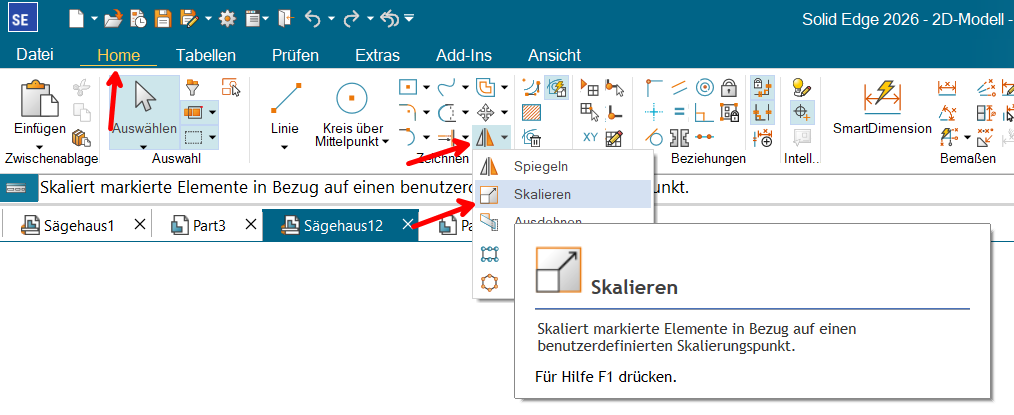Apply the perpendicular relationship icon
The image size is (1014, 415).
[x=704, y=112]
